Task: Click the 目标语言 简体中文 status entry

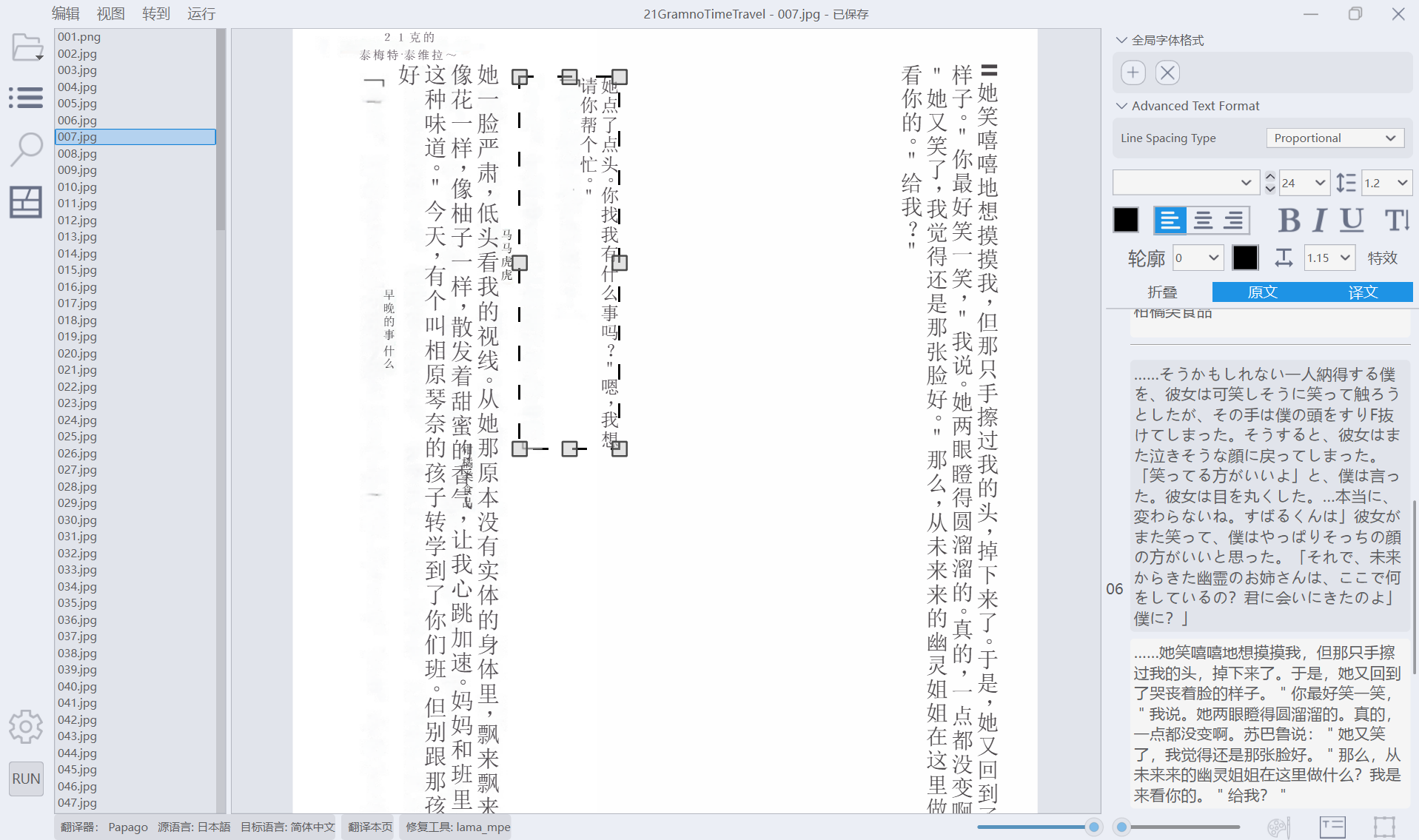Action: [287, 827]
